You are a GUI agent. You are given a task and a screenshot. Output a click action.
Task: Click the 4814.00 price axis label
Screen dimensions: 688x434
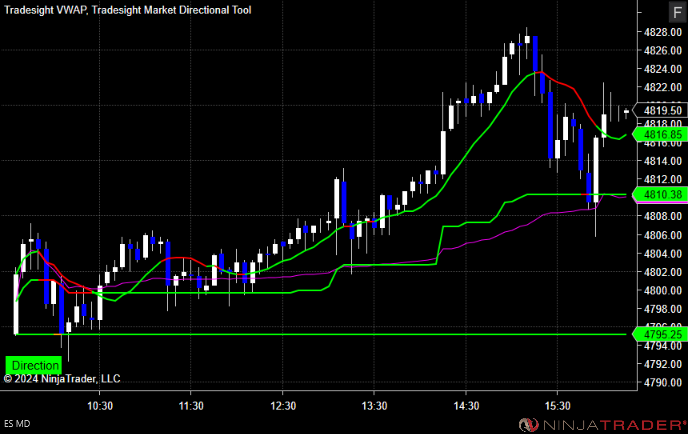point(663,161)
